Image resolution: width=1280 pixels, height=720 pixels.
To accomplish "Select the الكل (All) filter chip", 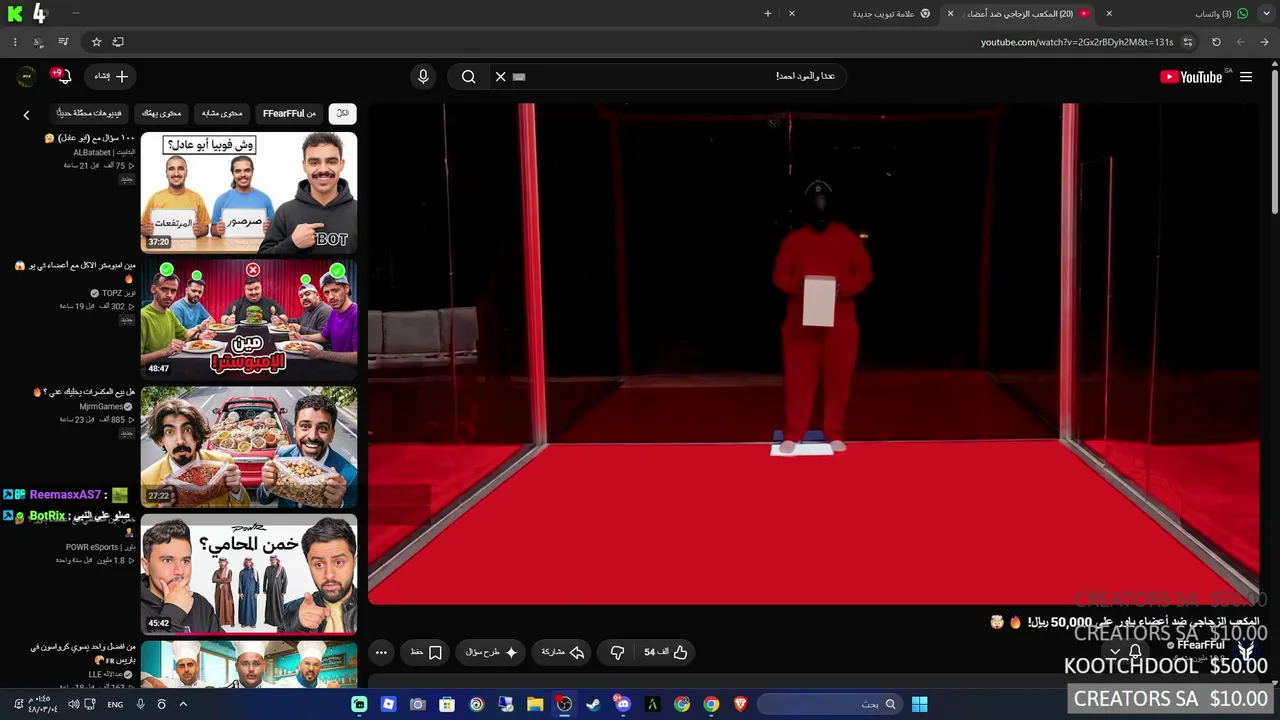I will click(x=342, y=113).
